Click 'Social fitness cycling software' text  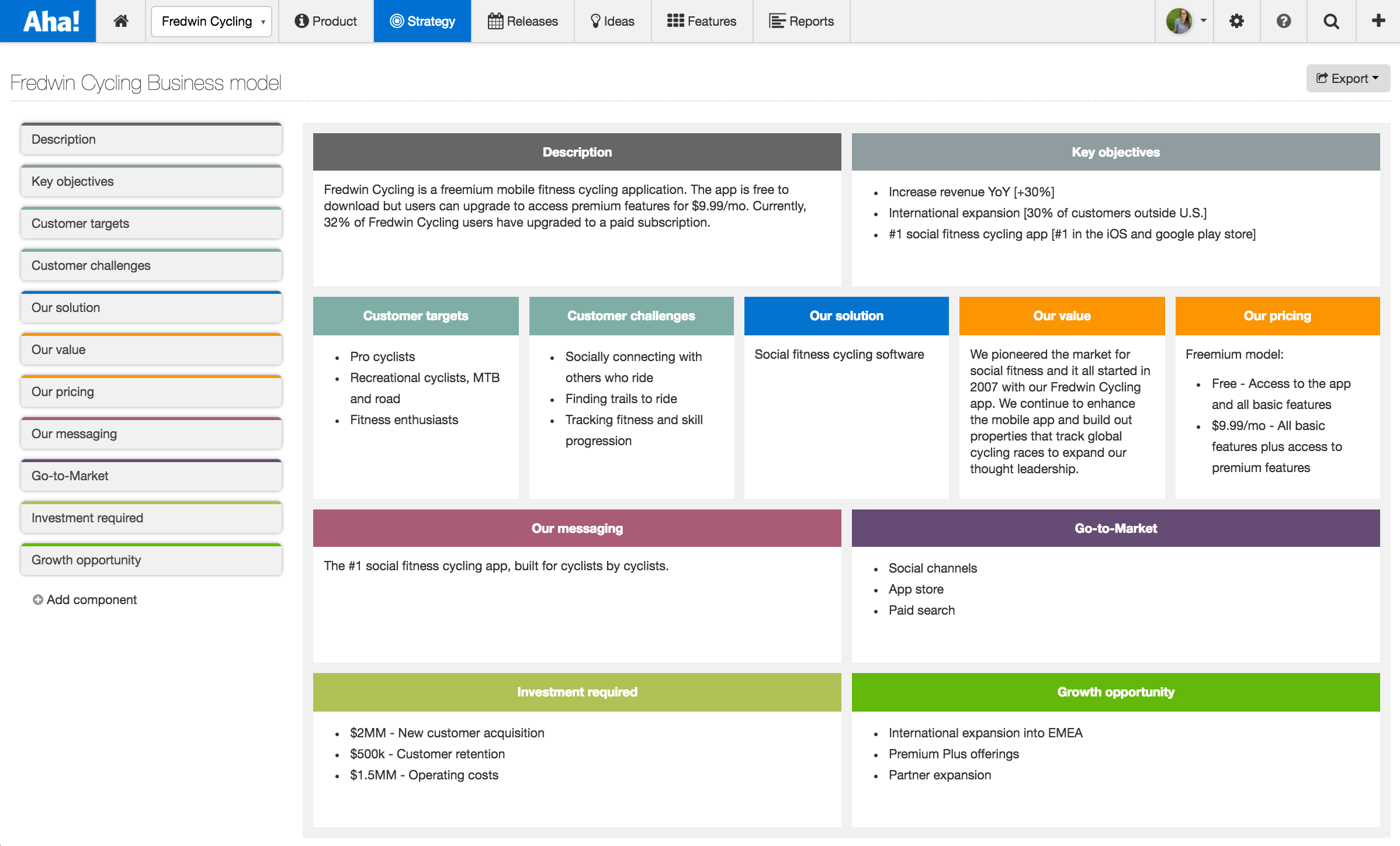839,354
